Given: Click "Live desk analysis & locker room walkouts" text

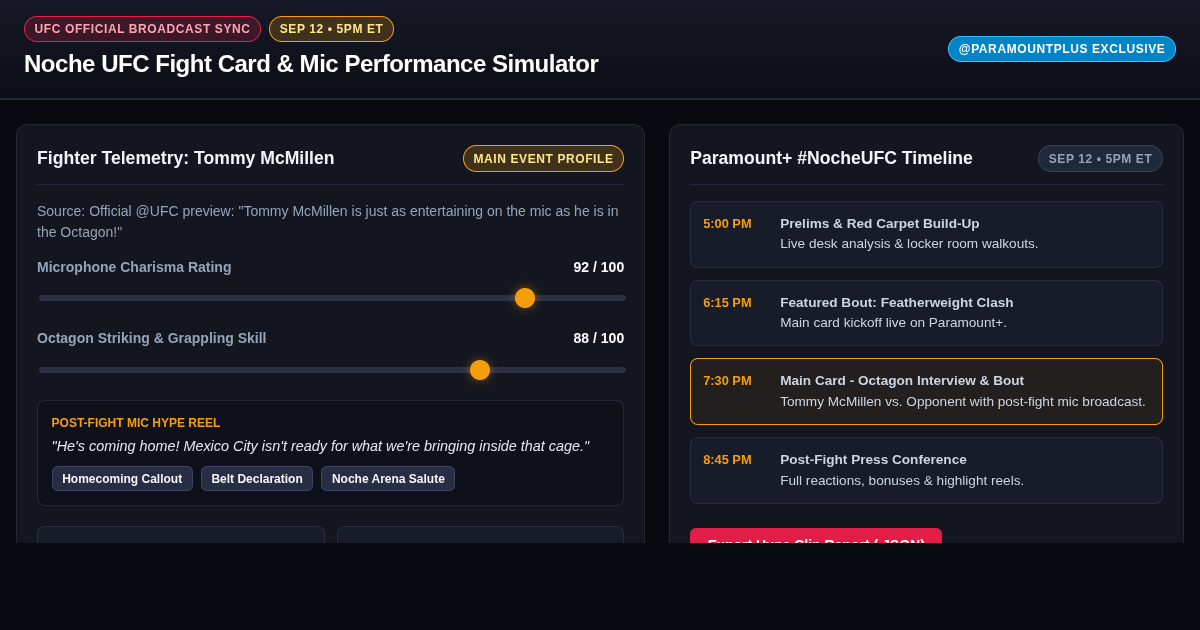Looking at the screenshot, I should point(909,244).
